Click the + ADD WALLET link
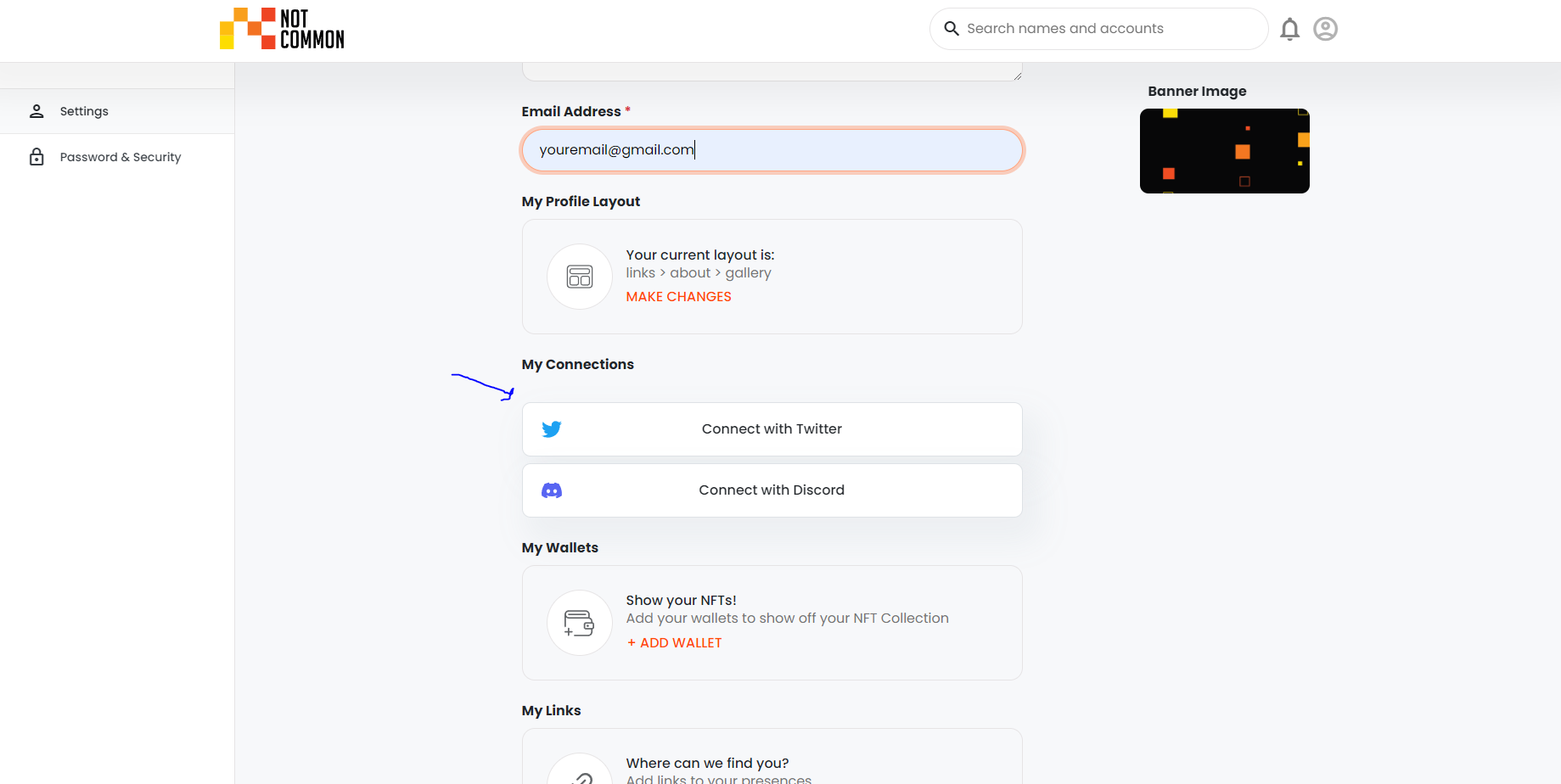The image size is (1561, 784). [x=674, y=643]
